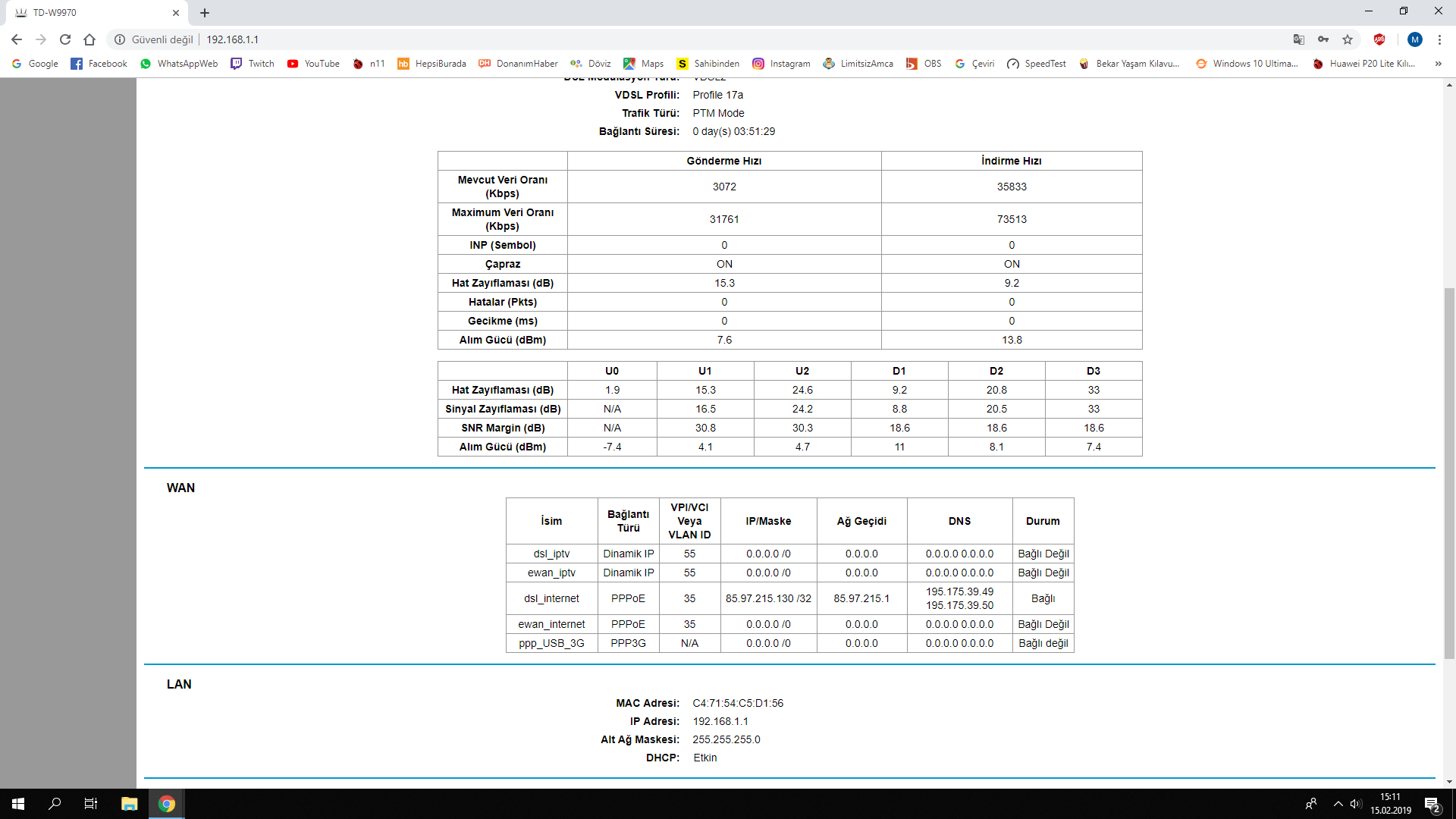Screen dimensions: 1456x819
Task: Click the not-secure site info icon
Action: 120,39
